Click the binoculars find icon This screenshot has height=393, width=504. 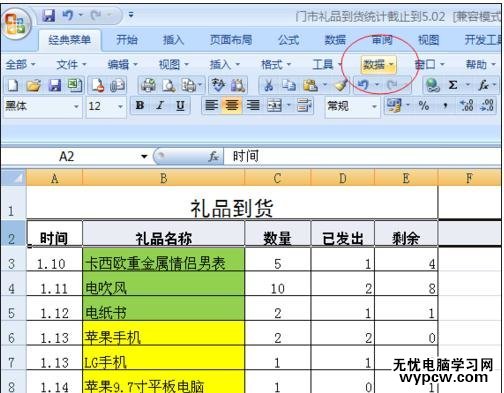[x=238, y=86]
